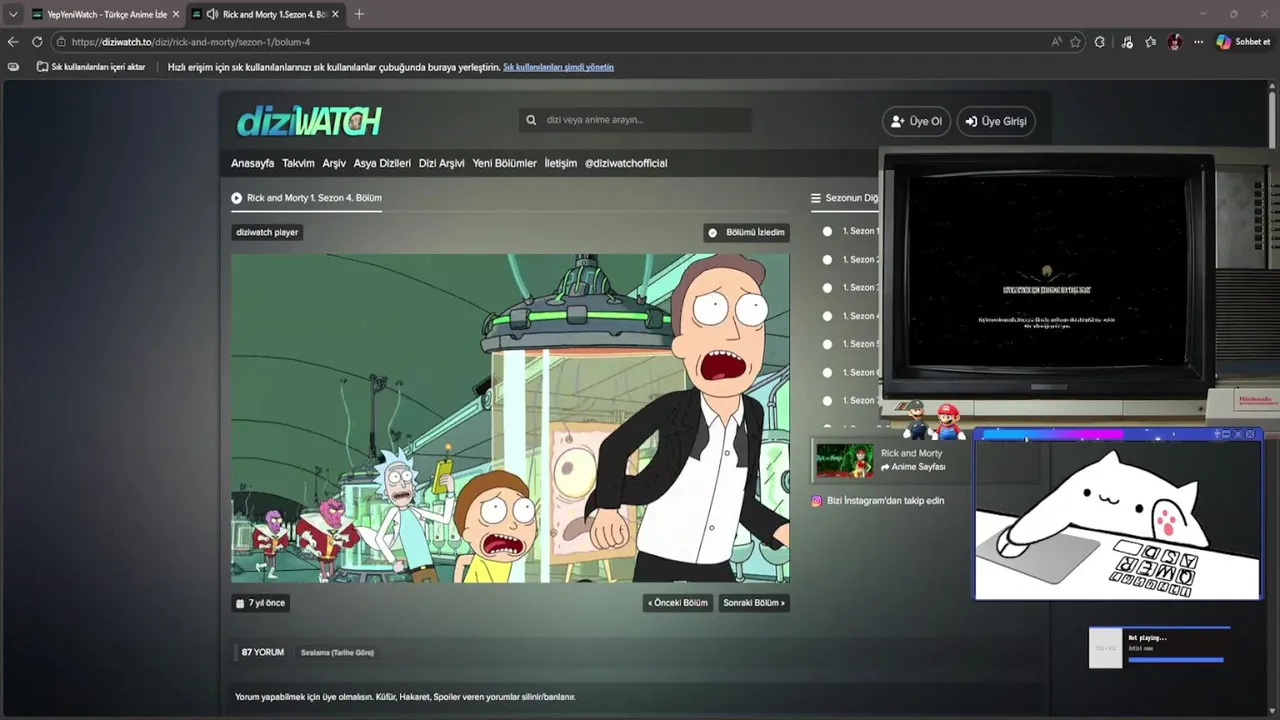This screenshot has height=720, width=1280.
Task: Toggle Bölümü İzledim watched checkmark
Action: point(746,232)
